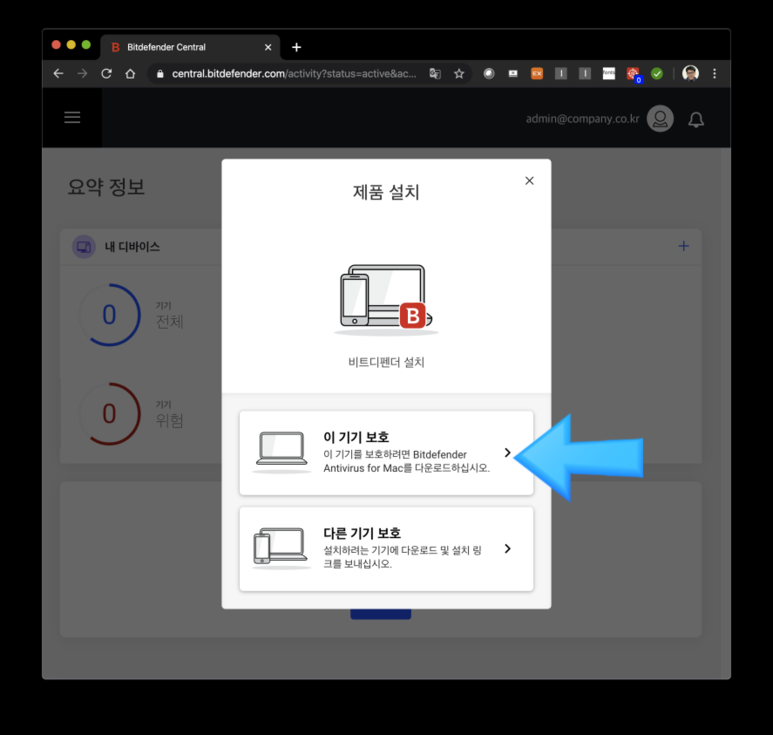Open the Chrome profile avatar
This screenshot has width=773, height=735.
[690, 73]
